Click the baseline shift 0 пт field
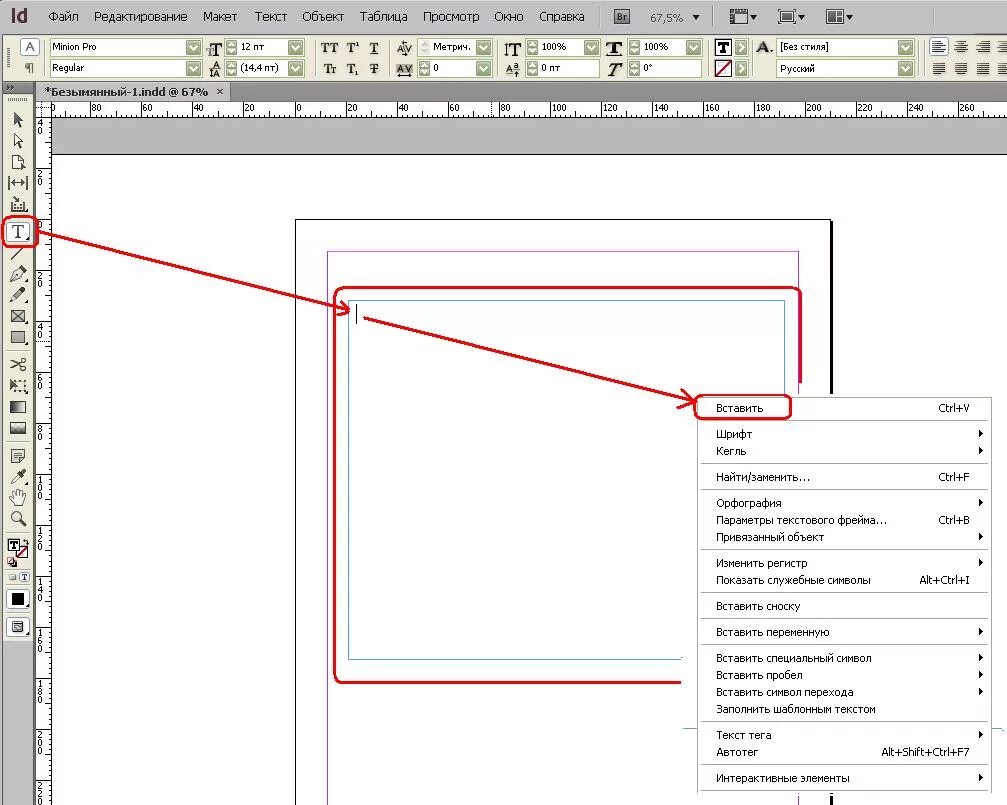The image size is (1007, 805). (x=568, y=67)
